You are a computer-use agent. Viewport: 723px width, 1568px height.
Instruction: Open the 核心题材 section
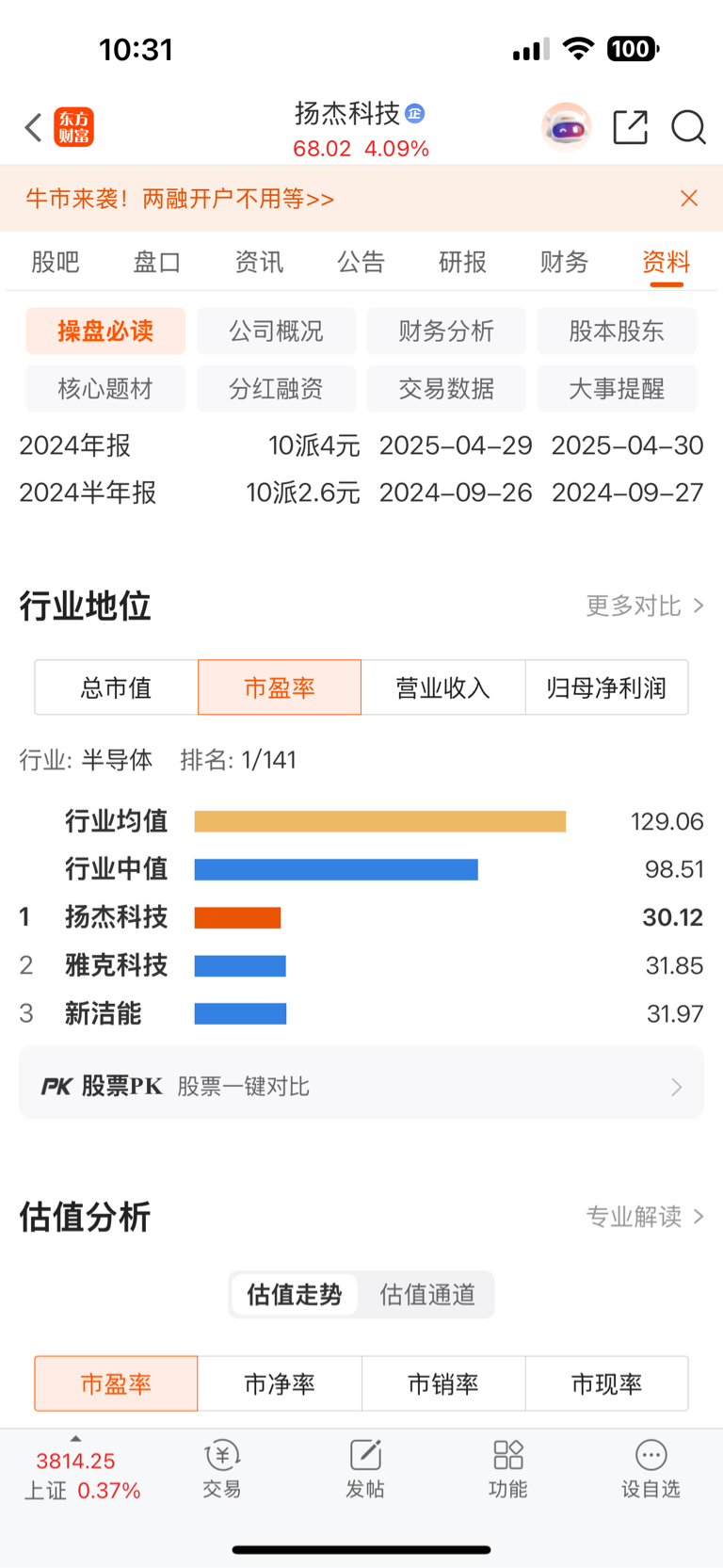pyautogui.click(x=105, y=389)
